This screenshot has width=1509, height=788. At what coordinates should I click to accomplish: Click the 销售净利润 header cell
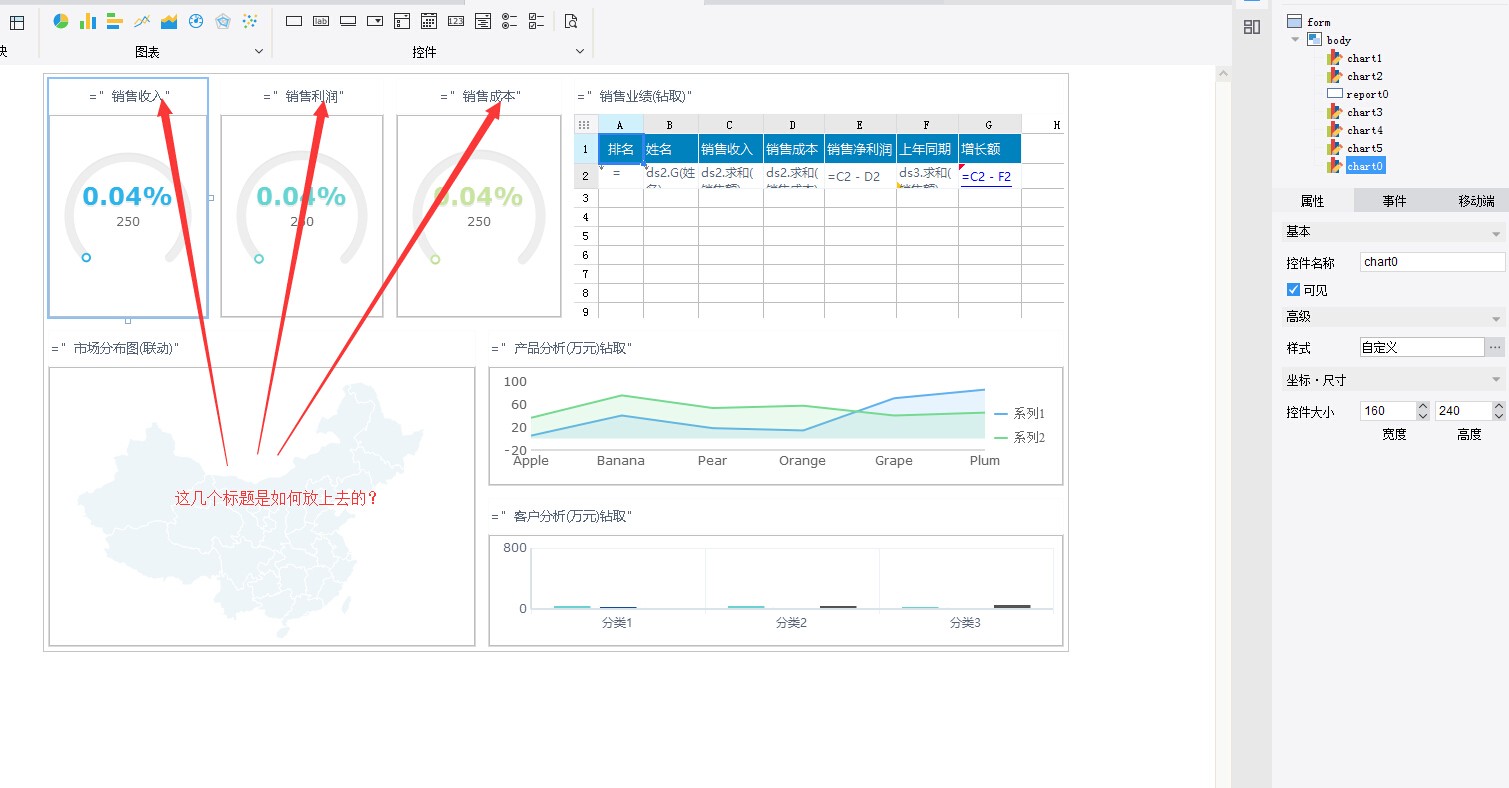pos(860,149)
